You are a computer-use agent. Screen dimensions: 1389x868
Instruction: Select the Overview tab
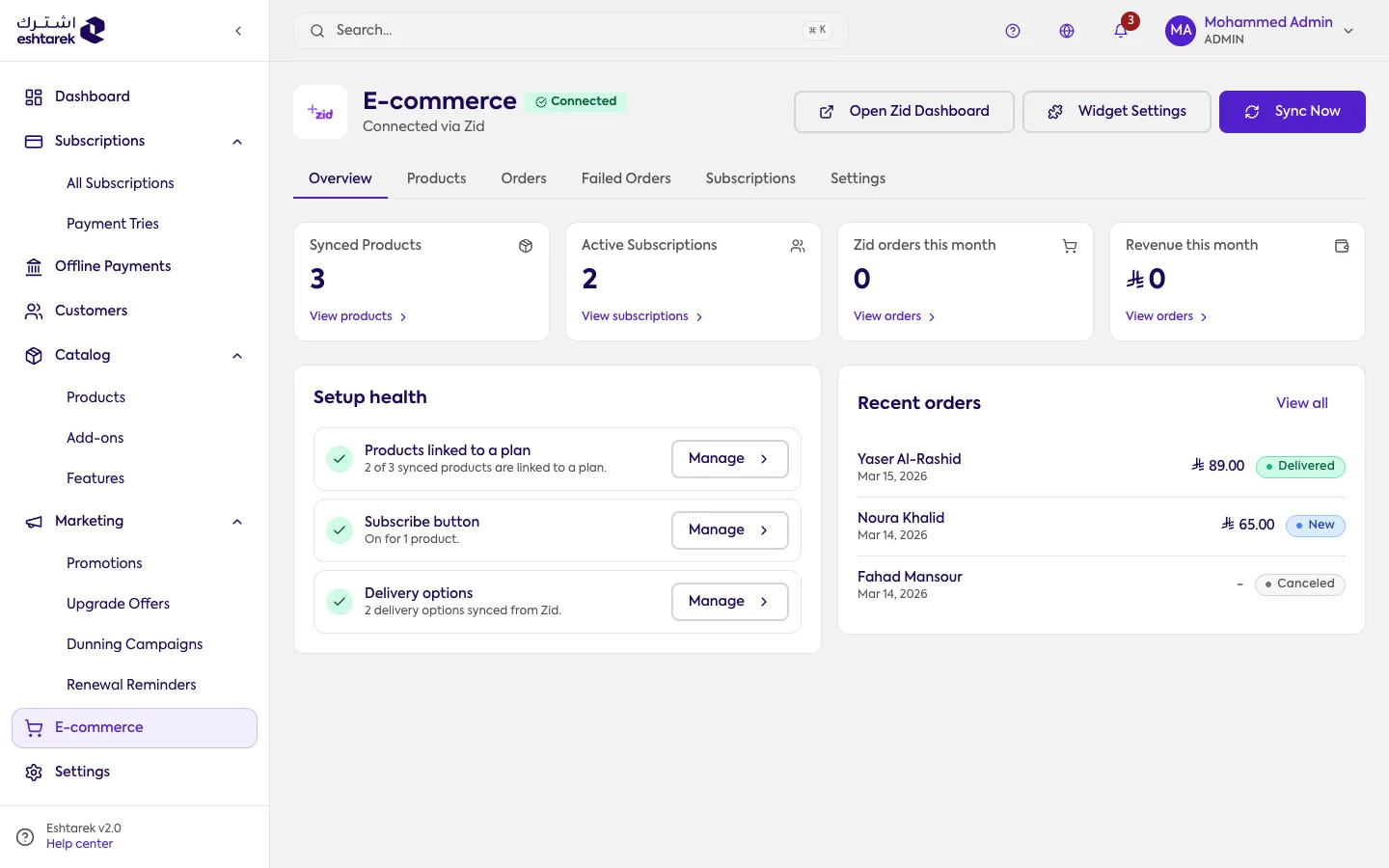pyautogui.click(x=340, y=178)
